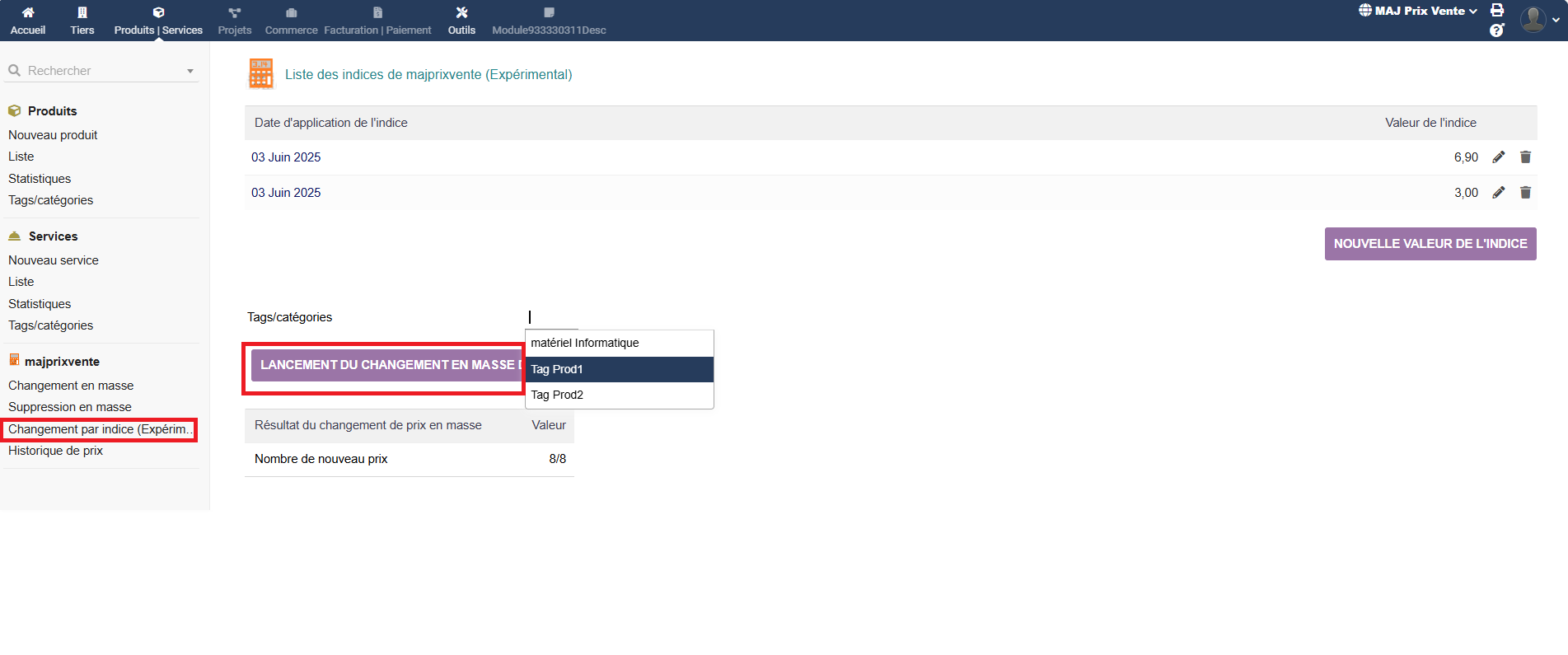Expand the search box dropdown arrow
The image size is (1568, 655).
point(190,72)
